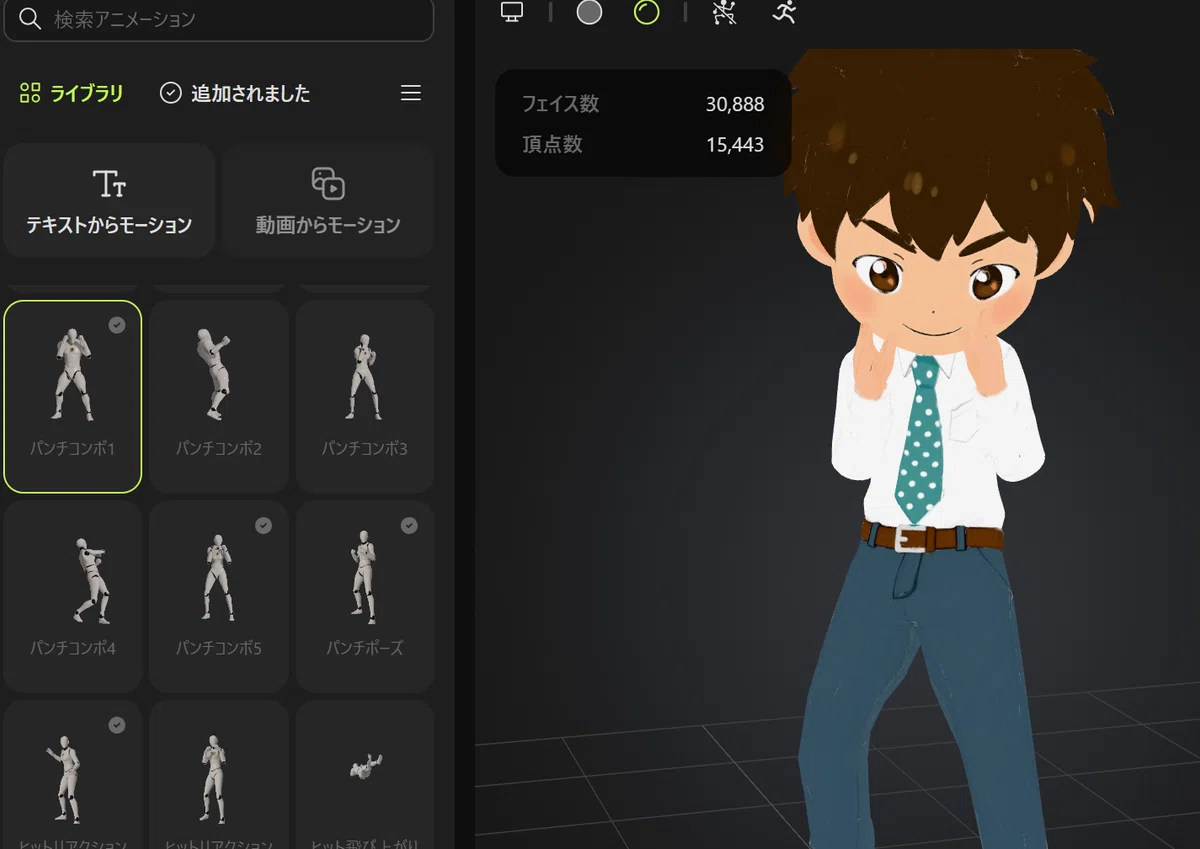Click the monitor display icon in viewport toolbar
Viewport: 1200px width, 849px height.
point(512,12)
